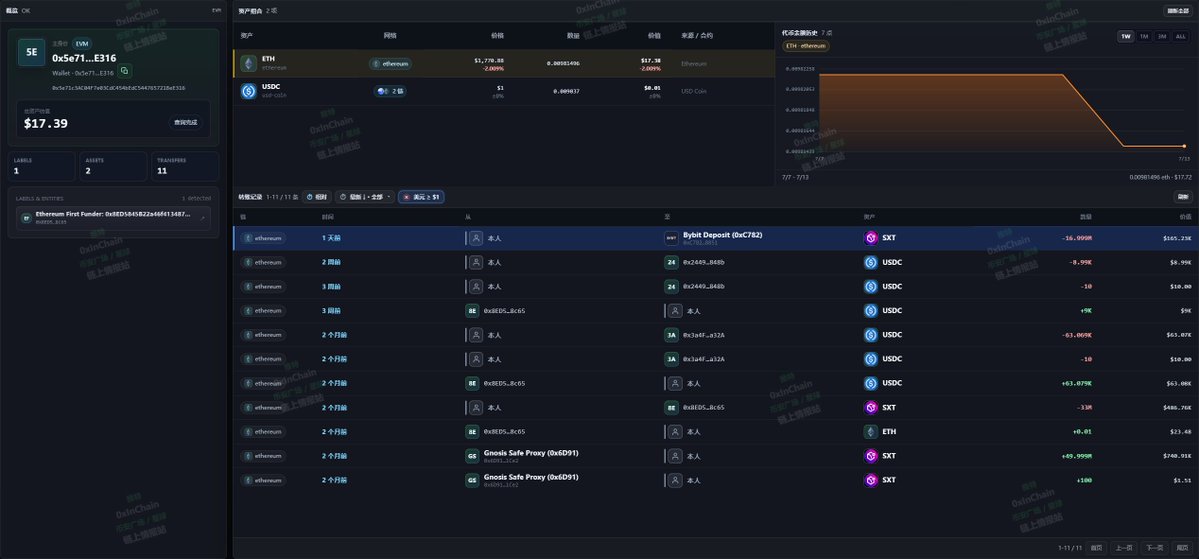The image size is (1199, 559).
Task: Click the 8E recipient avatar in -33M row
Action: [x=671, y=408]
